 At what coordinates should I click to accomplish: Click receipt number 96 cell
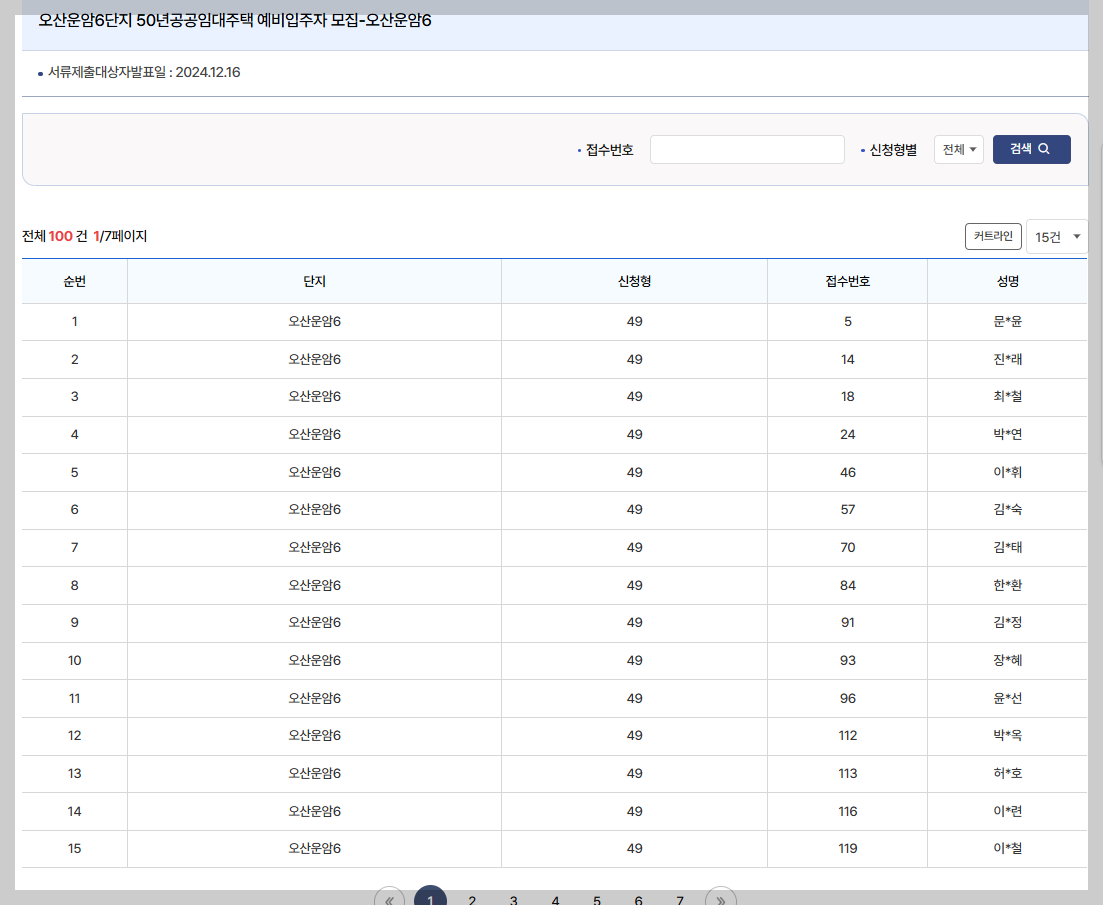pyautogui.click(x=848, y=698)
